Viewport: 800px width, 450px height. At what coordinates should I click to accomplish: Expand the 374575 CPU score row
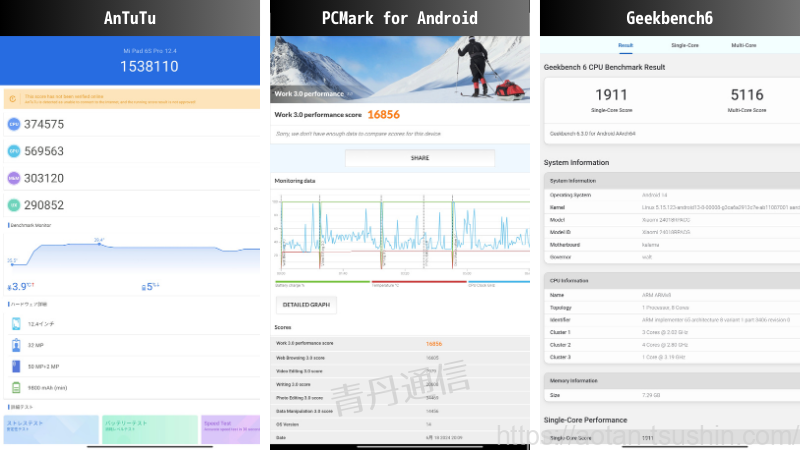(x=130, y=124)
